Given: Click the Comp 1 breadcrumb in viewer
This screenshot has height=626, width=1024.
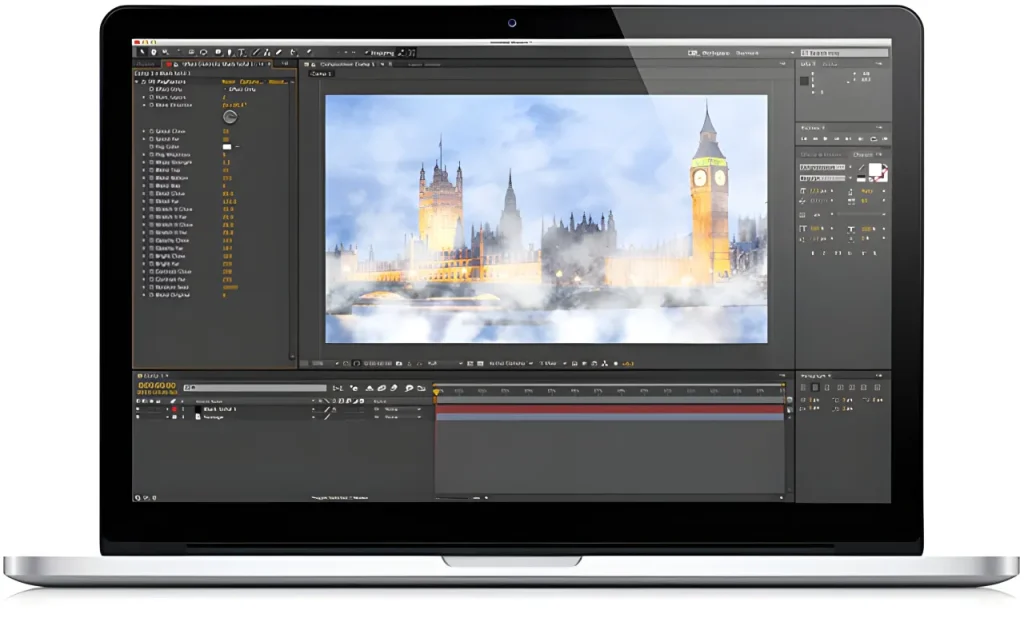Looking at the screenshot, I should click(x=321, y=74).
